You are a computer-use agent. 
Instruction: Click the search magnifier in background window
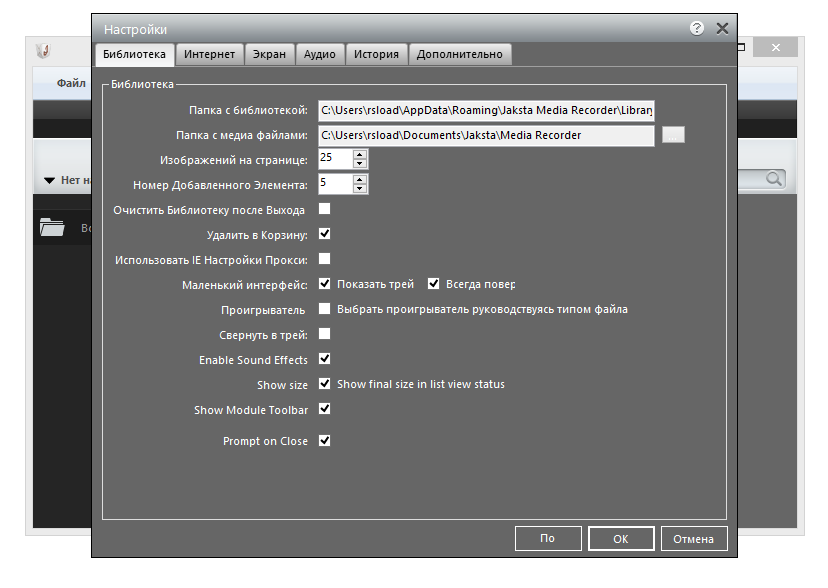774,179
